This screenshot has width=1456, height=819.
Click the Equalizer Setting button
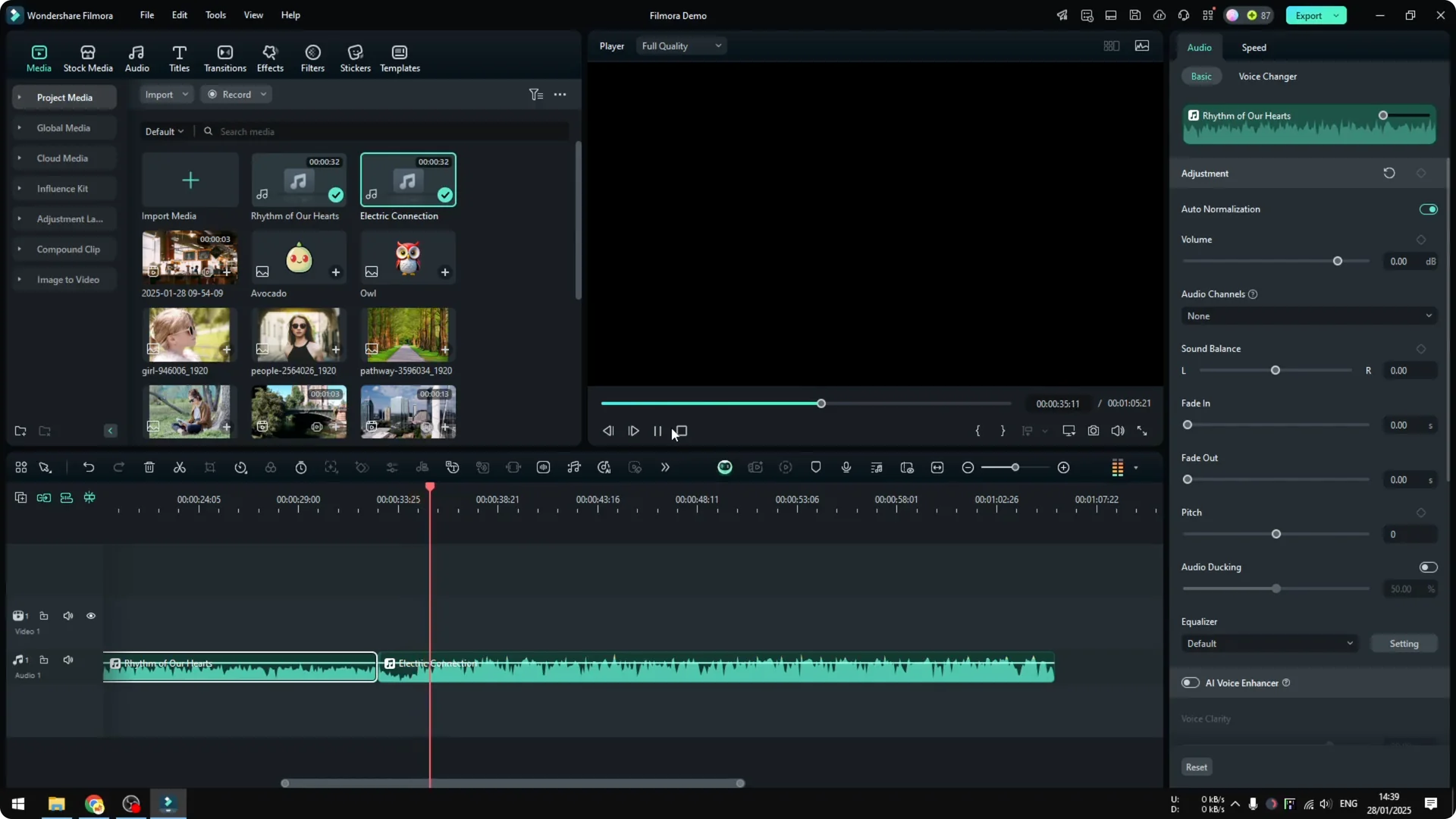[1404, 643]
